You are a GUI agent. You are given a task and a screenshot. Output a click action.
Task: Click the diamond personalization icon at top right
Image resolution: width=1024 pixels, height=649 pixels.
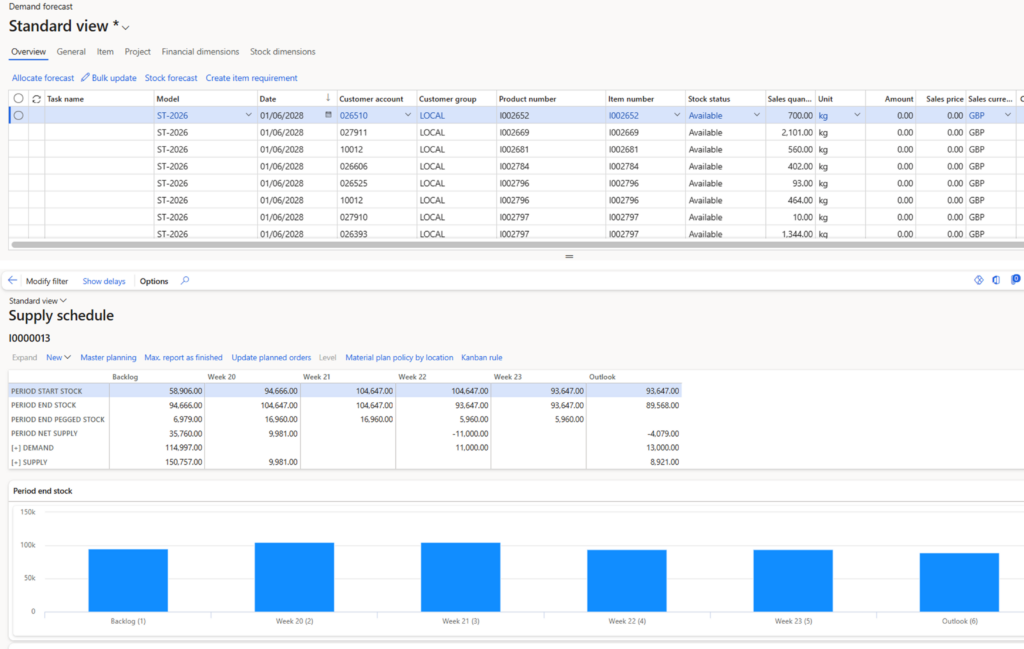tap(978, 280)
